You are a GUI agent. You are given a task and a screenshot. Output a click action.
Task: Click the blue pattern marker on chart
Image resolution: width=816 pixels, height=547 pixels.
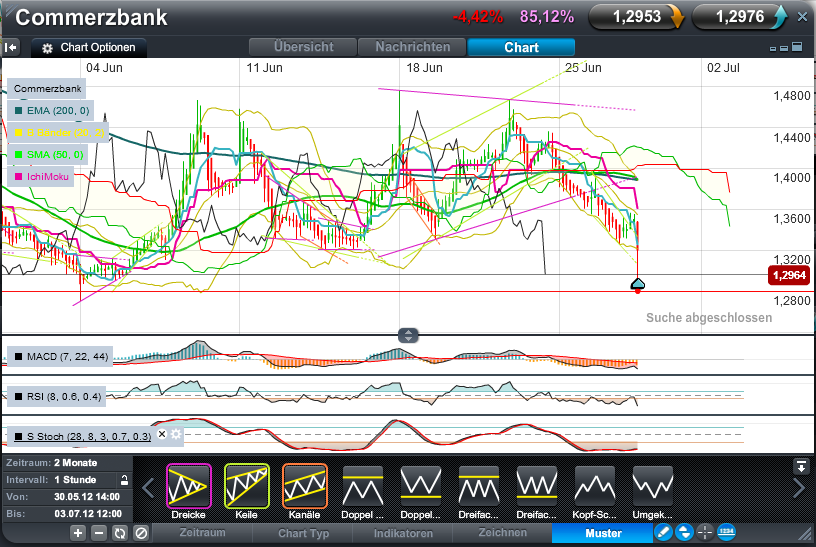[x=638, y=284]
